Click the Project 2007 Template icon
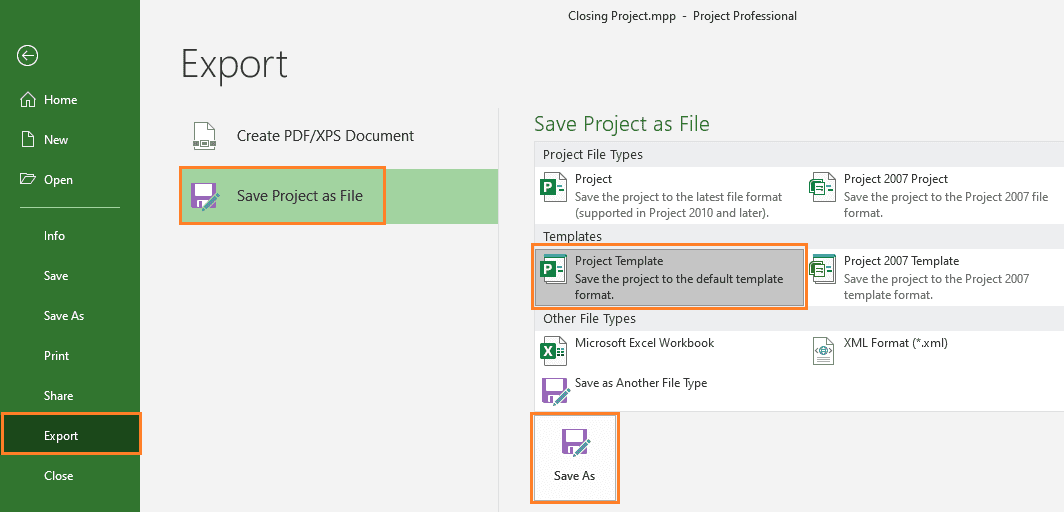Image resolution: width=1064 pixels, height=512 pixels. coord(821,269)
